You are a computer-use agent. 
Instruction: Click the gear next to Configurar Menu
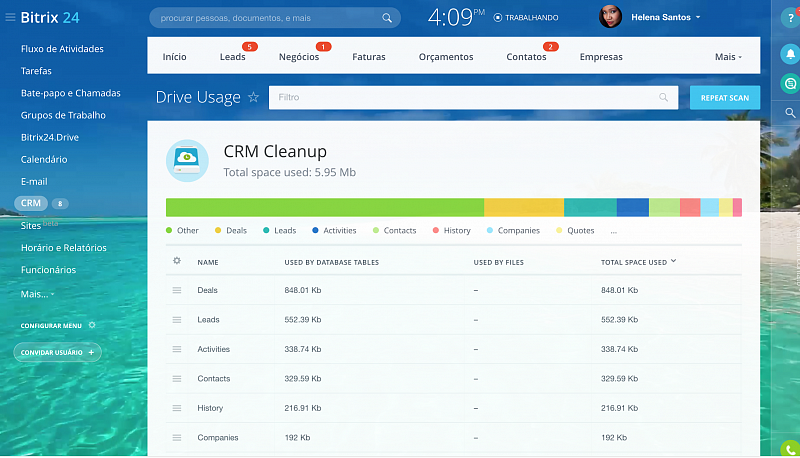pos(92,325)
